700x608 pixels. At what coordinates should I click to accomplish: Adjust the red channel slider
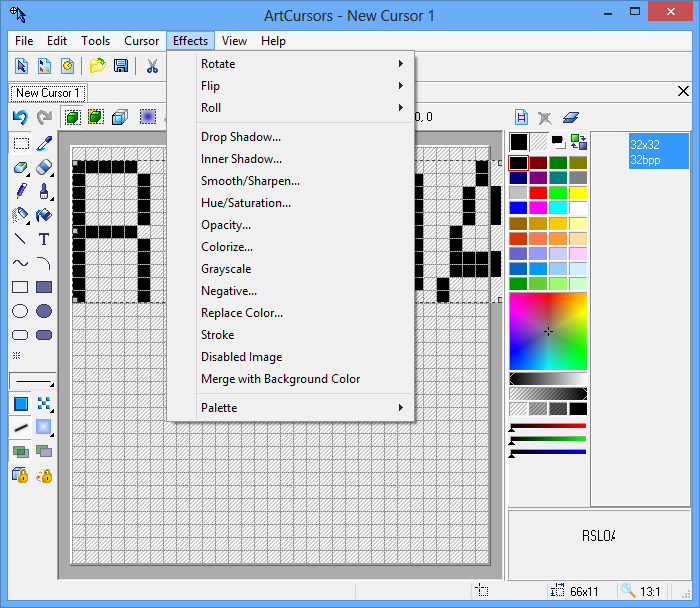[548, 426]
